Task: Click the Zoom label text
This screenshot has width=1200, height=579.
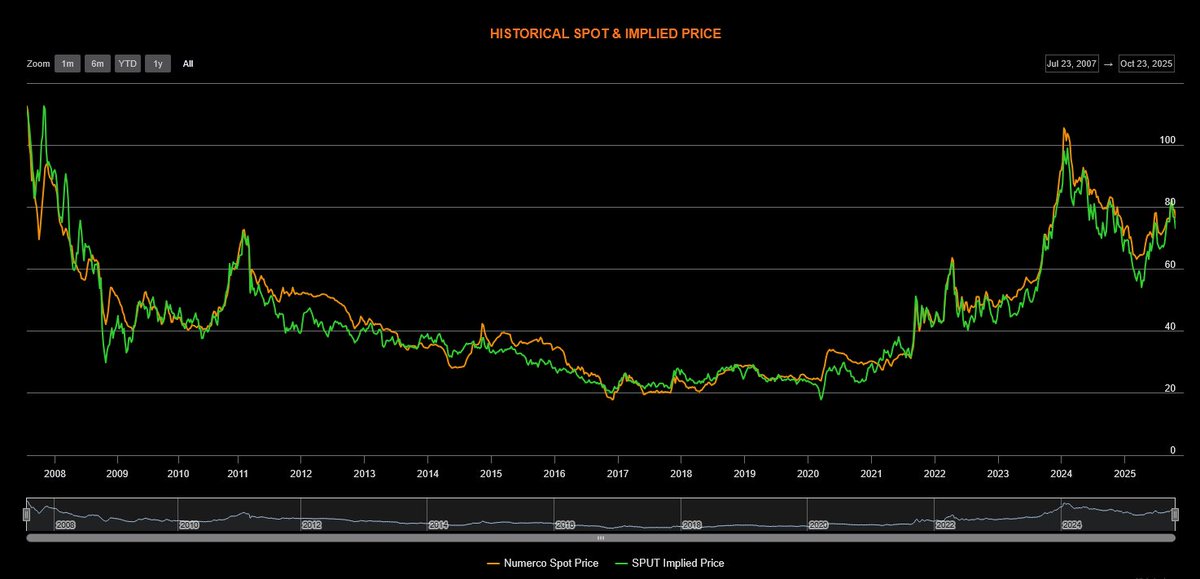Action: coord(38,64)
